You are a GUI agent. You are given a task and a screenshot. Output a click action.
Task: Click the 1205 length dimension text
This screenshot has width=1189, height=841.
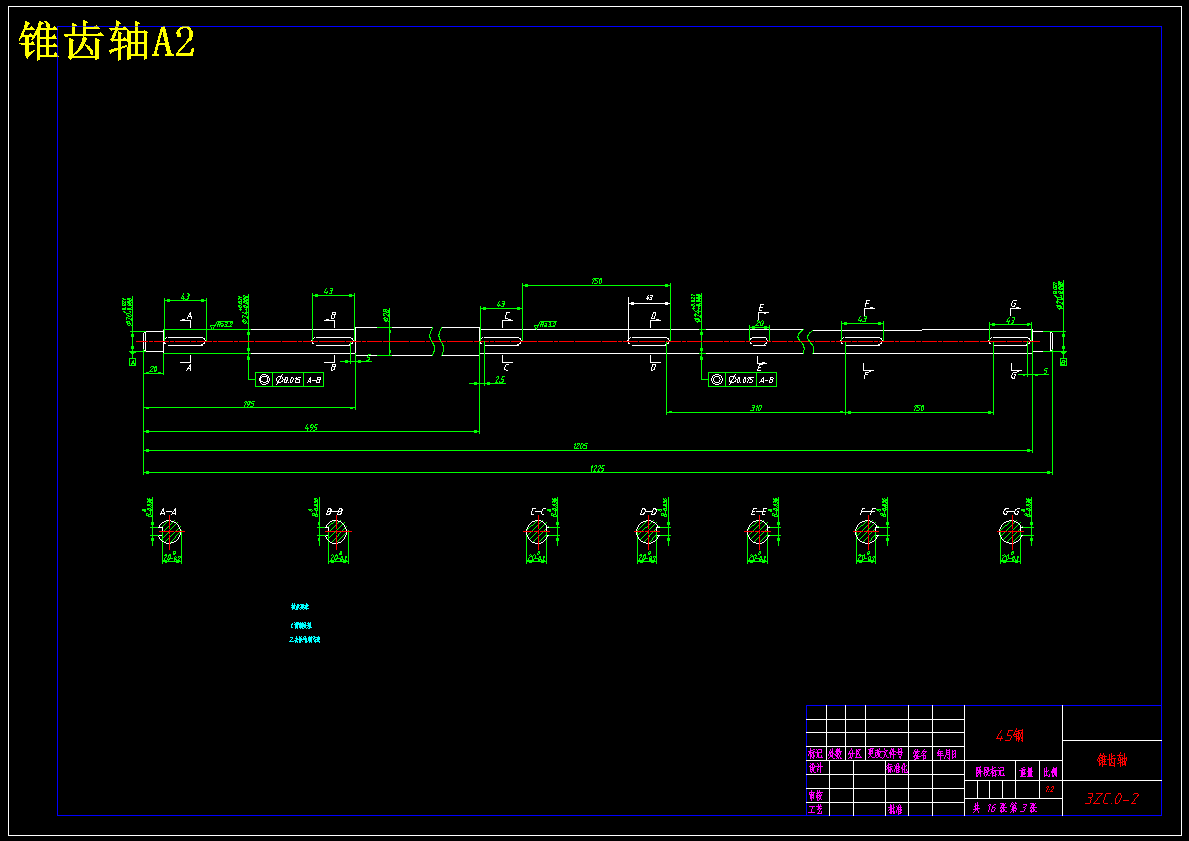pos(580,446)
